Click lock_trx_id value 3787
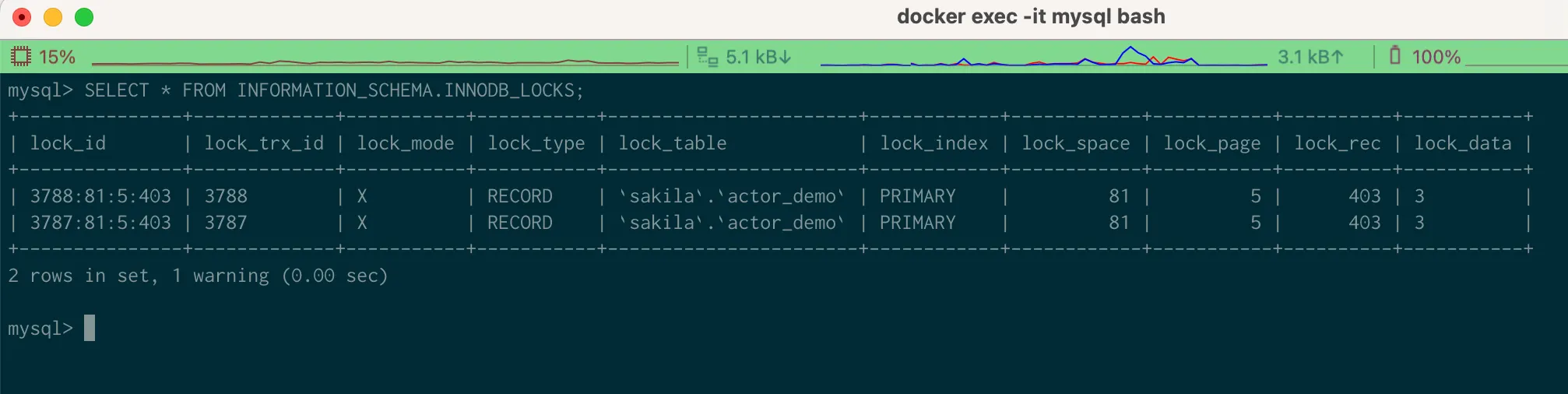 pyautogui.click(x=226, y=223)
